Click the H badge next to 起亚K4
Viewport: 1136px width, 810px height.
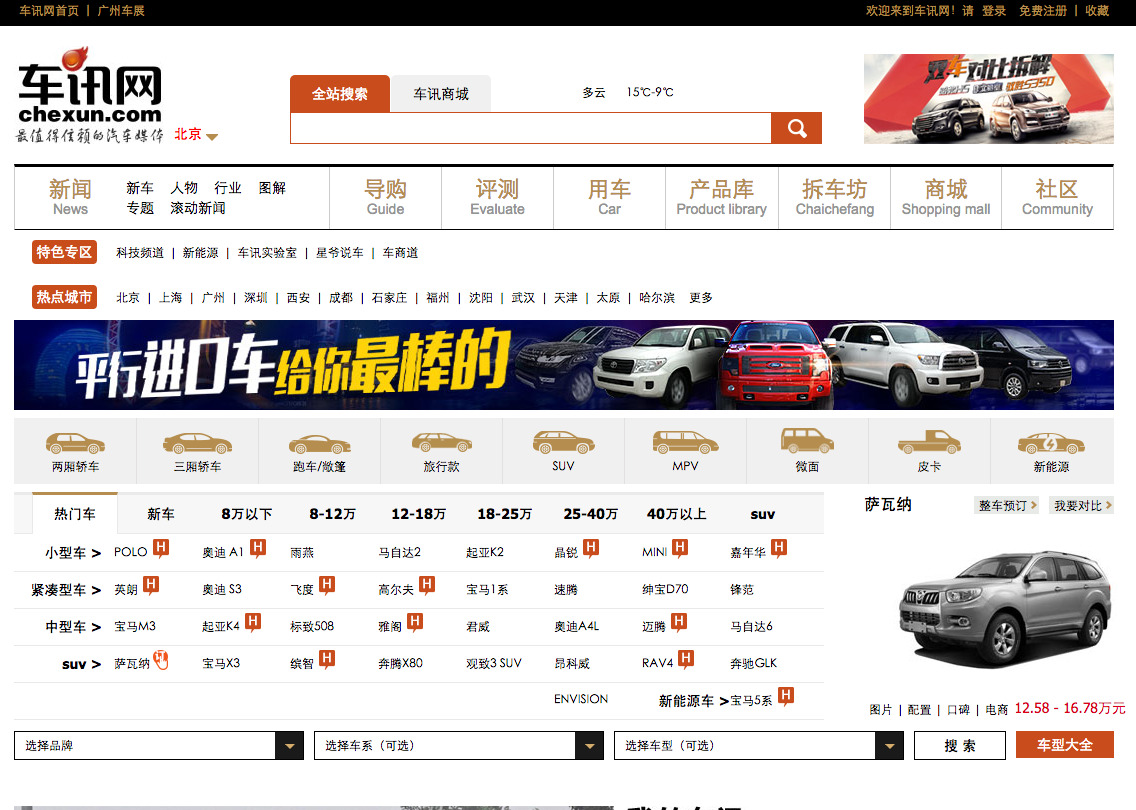point(253,622)
